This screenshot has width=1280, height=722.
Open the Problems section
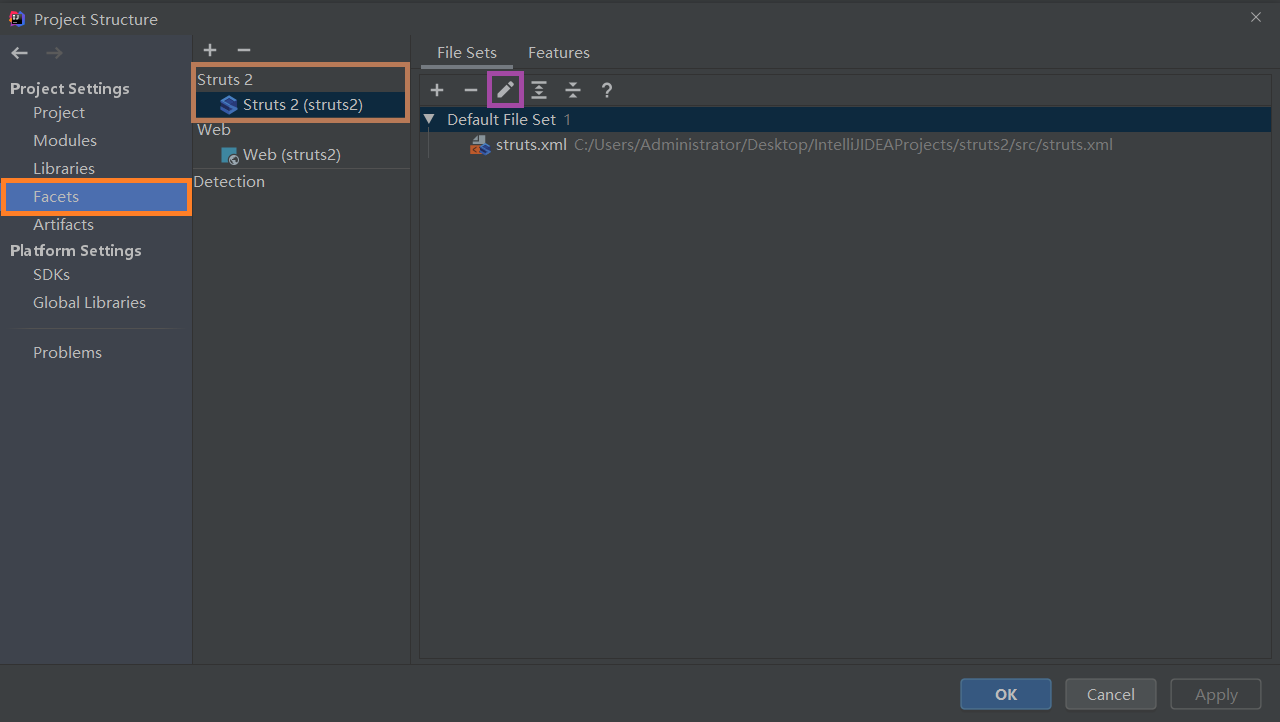click(x=67, y=353)
